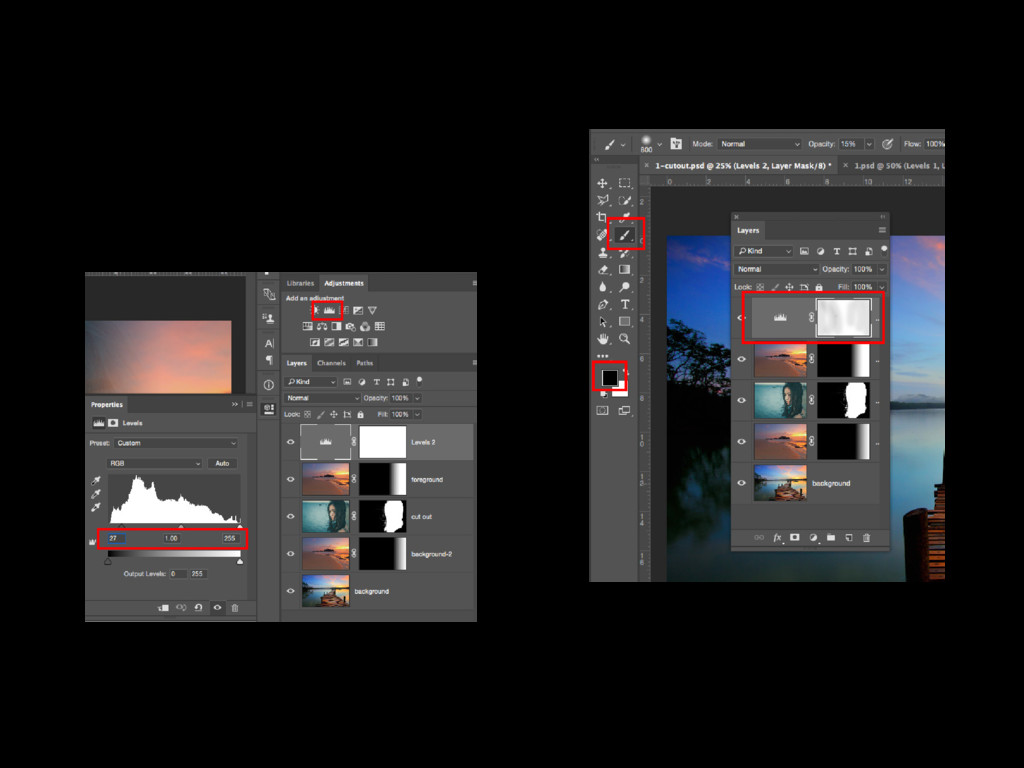Toggle visibility of the cut out layer
1024x768 pixels.
click(291, 517)
